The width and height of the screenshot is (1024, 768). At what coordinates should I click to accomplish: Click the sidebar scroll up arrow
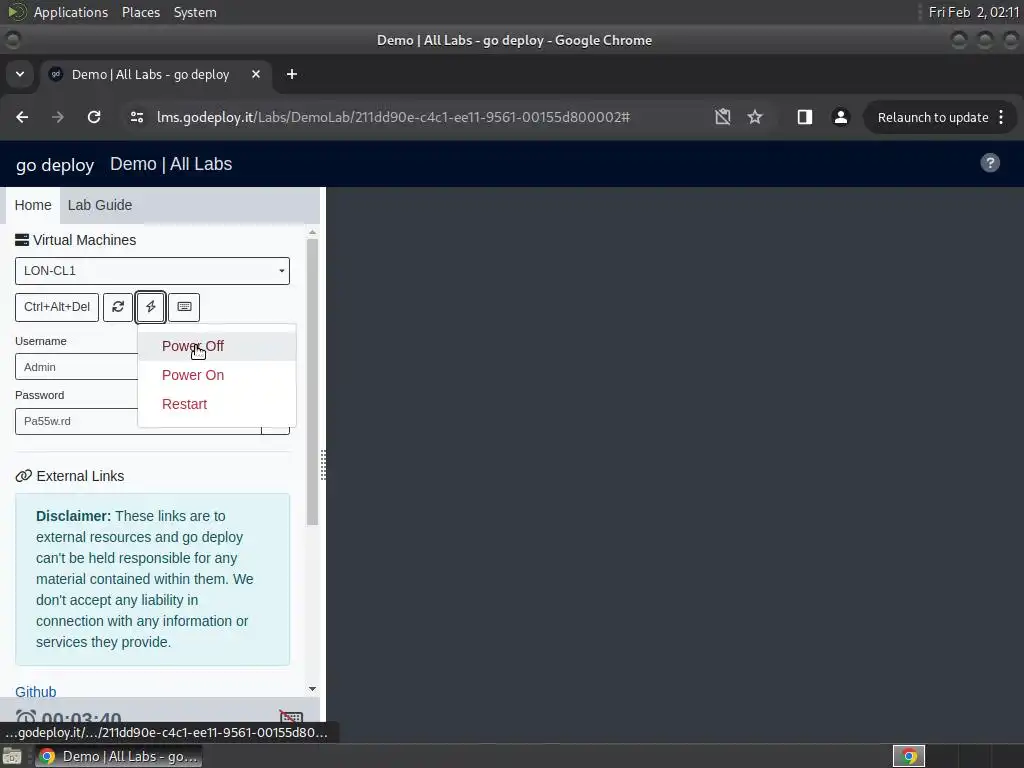pos(312,232)
